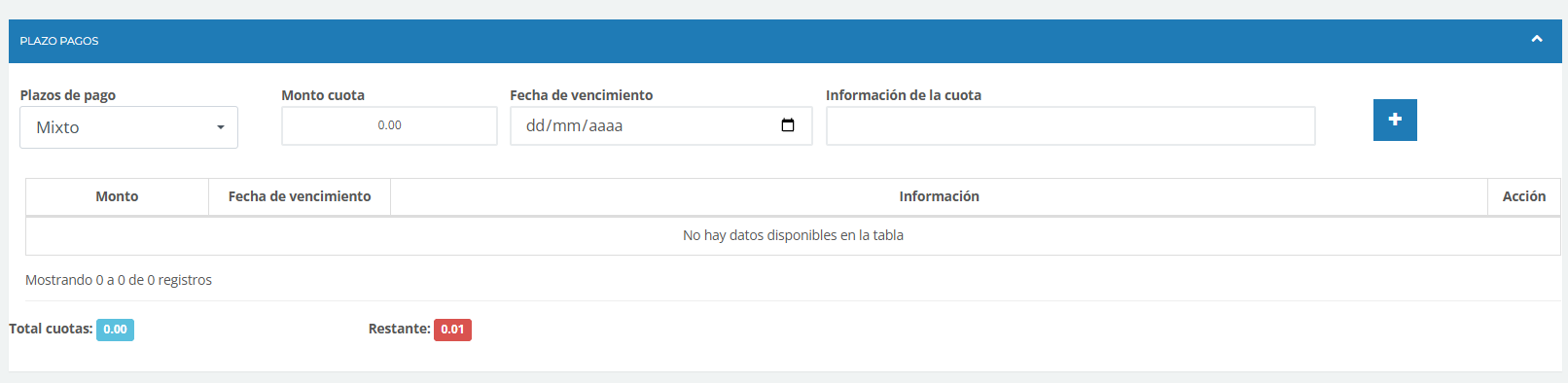Focus the Fecha de vencimiento date field
The width and height of the screenshot is (1568, 383).
pos(660,125)
